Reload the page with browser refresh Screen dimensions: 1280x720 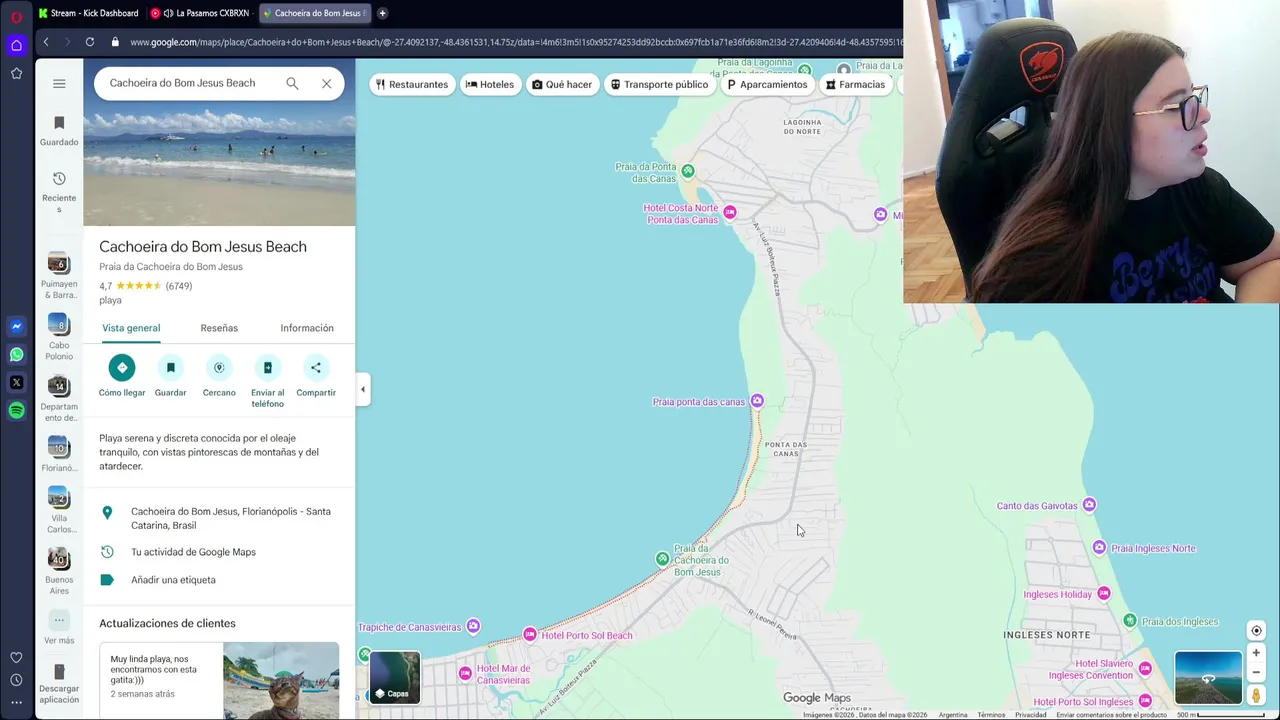[x=90, y=42]
